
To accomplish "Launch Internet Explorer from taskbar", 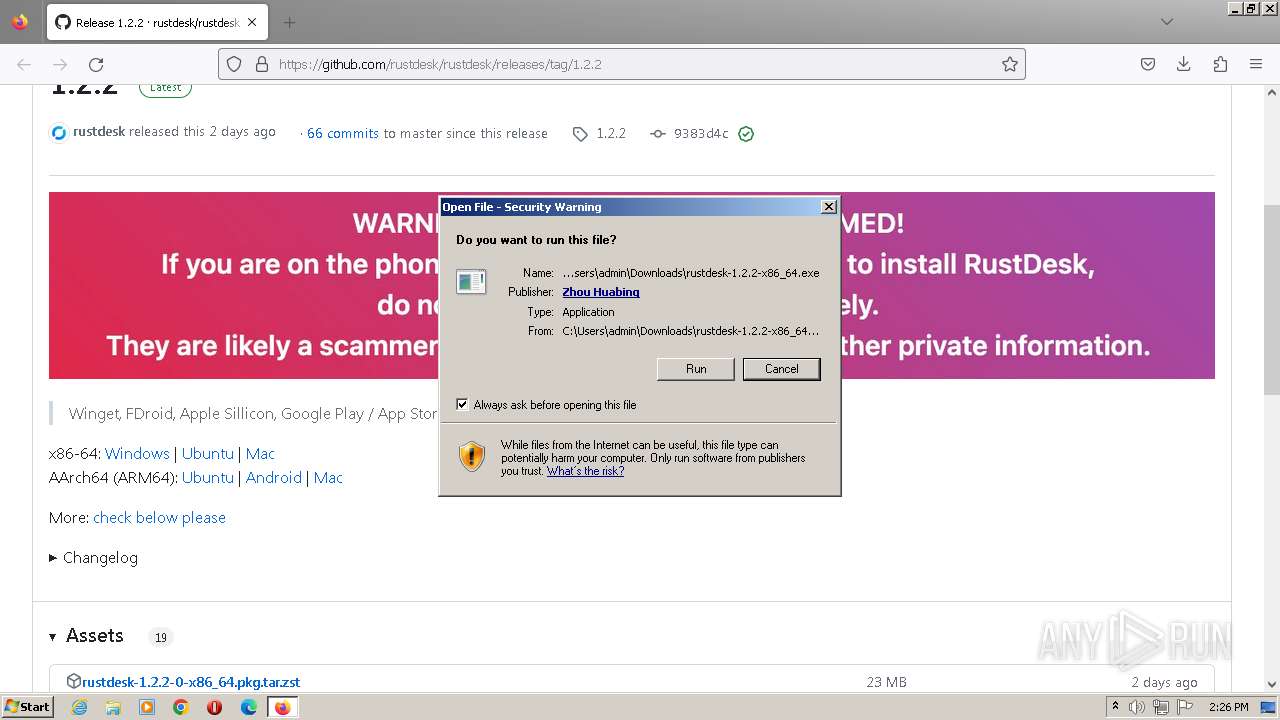I will tap(79, 707).
